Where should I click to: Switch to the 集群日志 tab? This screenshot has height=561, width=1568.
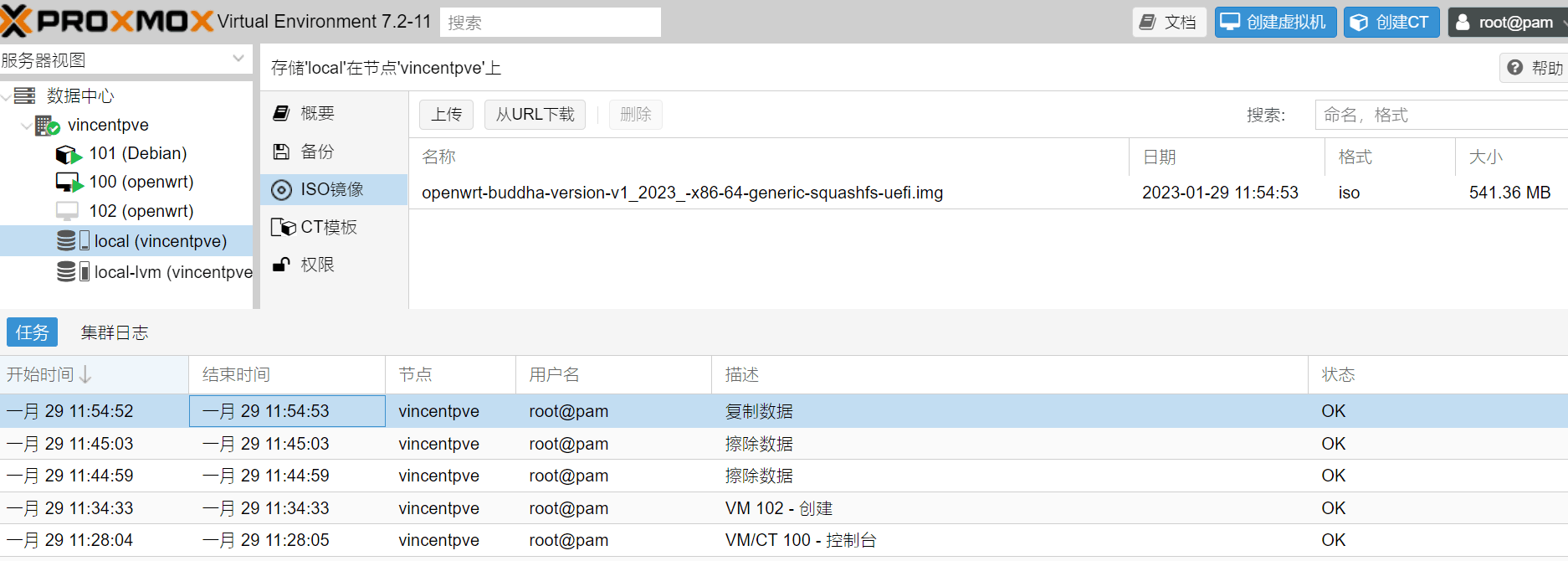[115, 332]
